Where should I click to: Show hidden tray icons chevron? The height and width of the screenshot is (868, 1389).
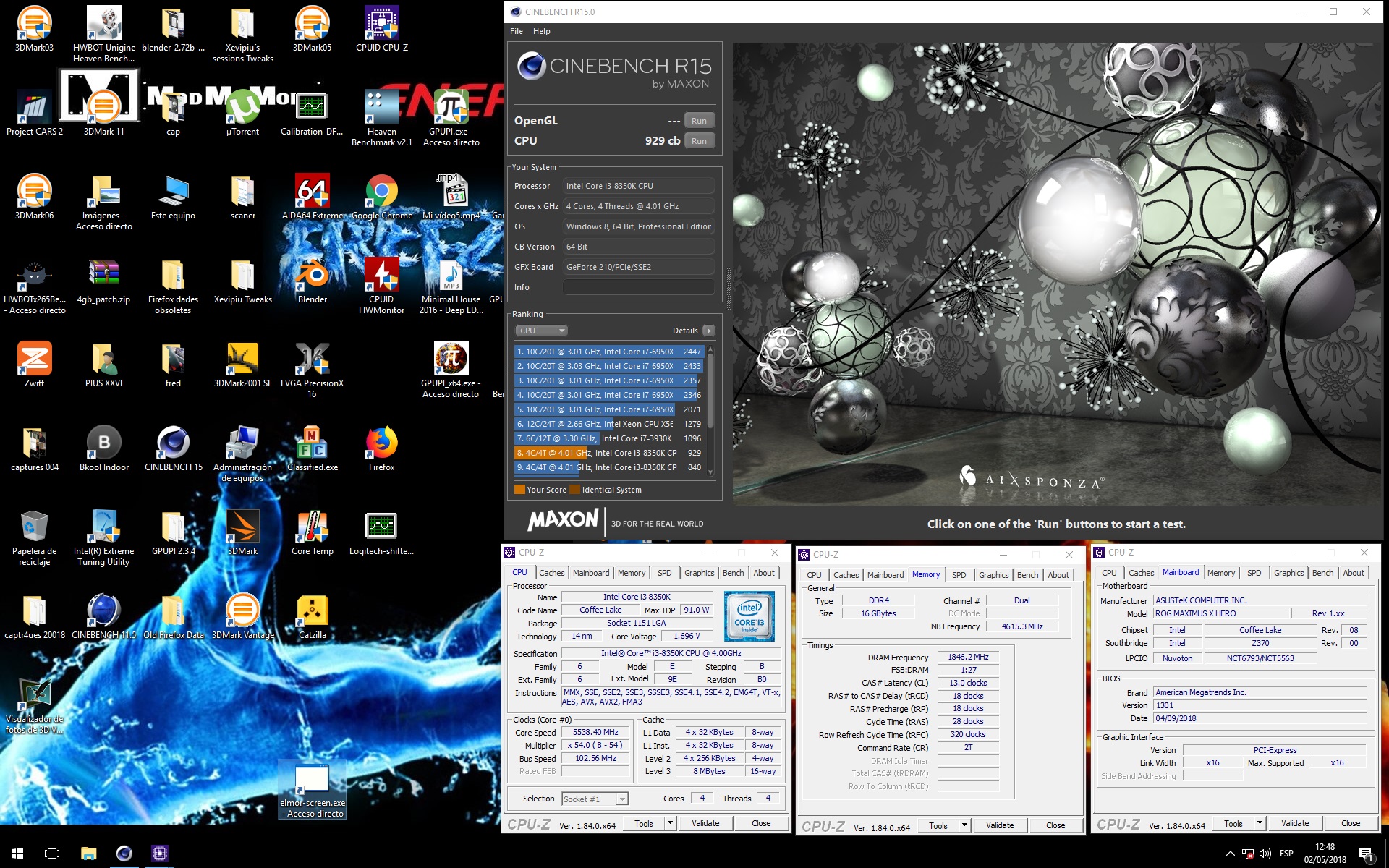click(1230, 854)
